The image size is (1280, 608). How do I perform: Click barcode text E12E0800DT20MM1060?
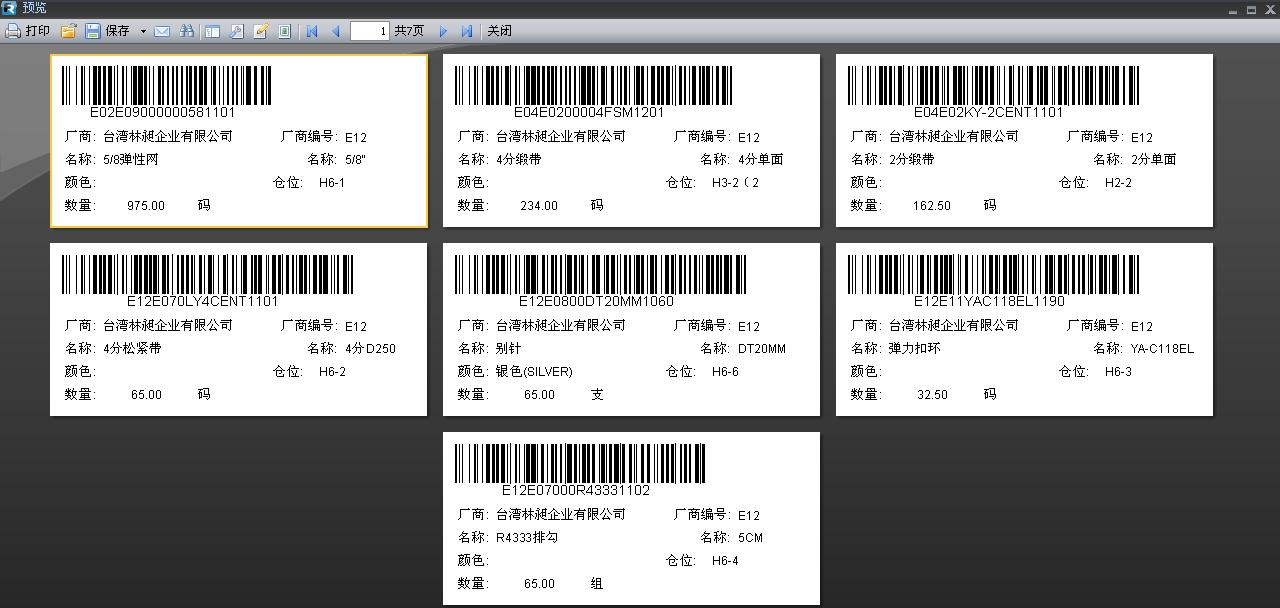point(596,301)
